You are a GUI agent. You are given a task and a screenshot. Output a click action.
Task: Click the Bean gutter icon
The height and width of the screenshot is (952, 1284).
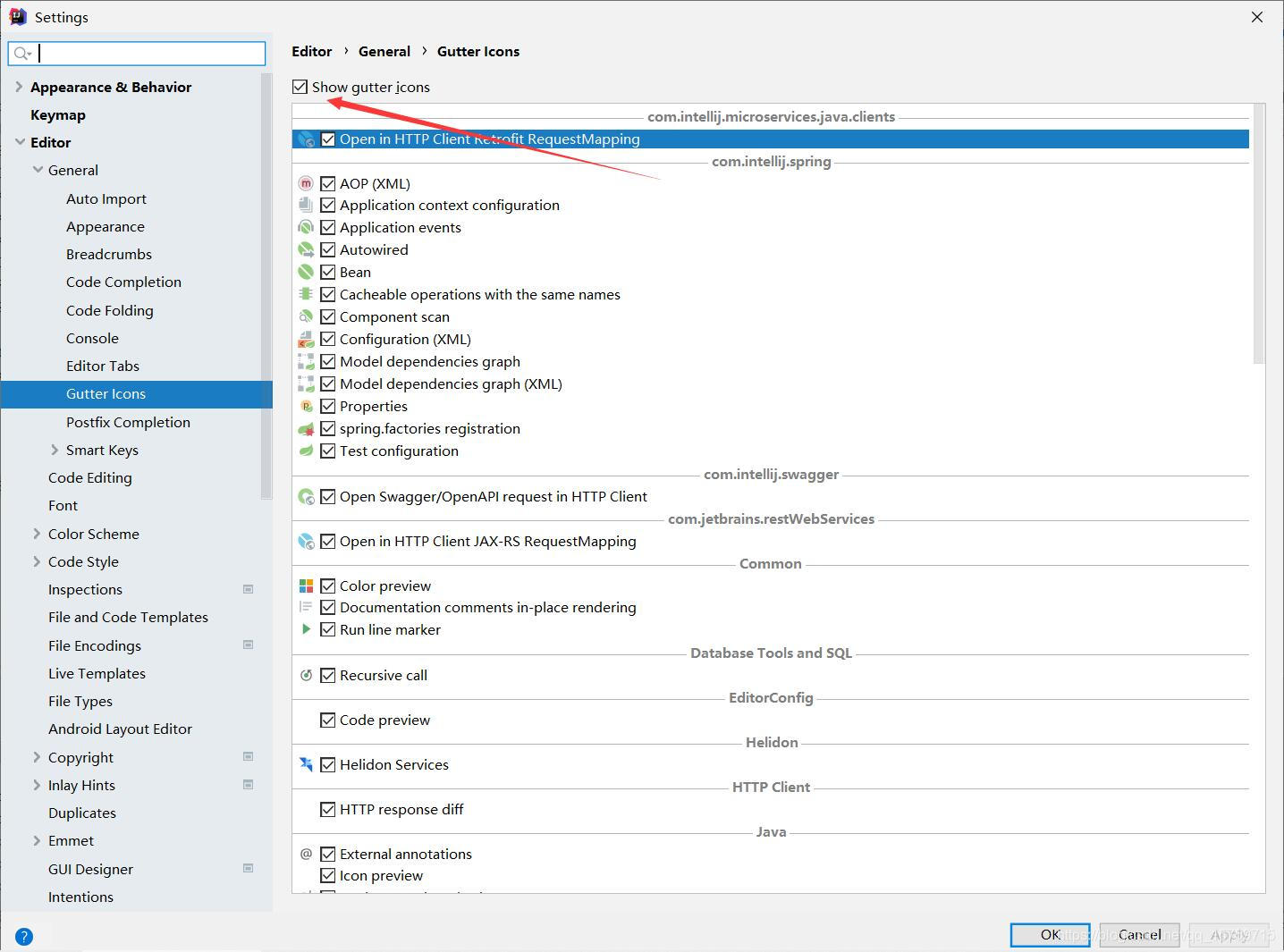point(306,272)
